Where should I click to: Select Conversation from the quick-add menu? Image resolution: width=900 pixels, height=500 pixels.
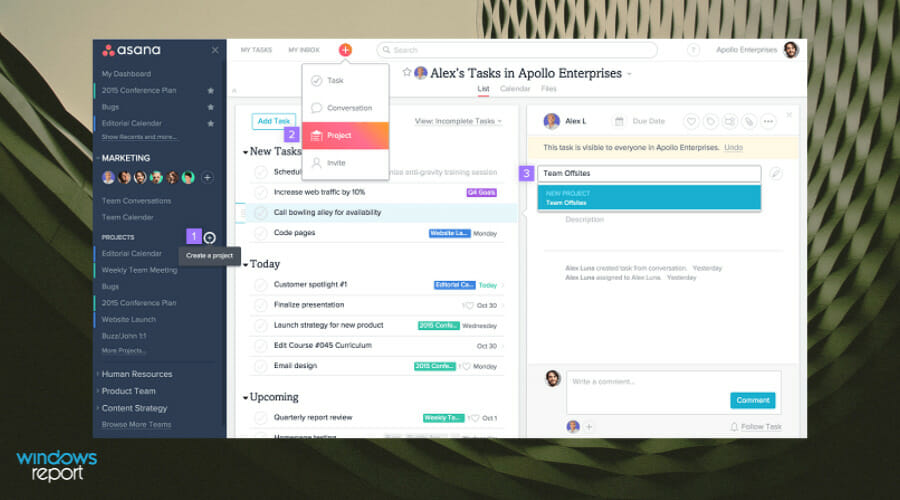click(x=345, y=108)
